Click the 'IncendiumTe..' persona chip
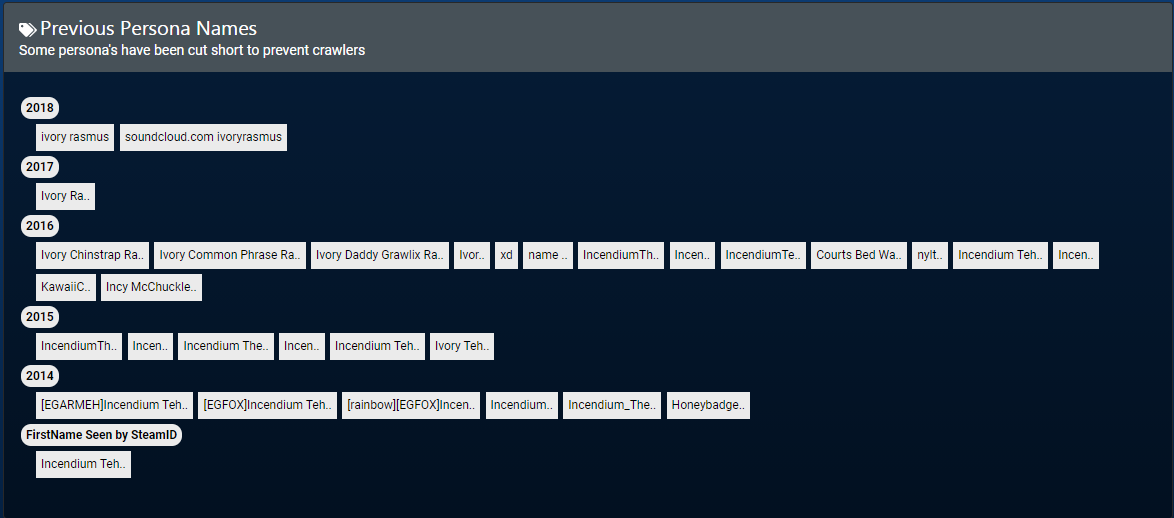Viewport: 1174px width, 518px height. point(763,255)
